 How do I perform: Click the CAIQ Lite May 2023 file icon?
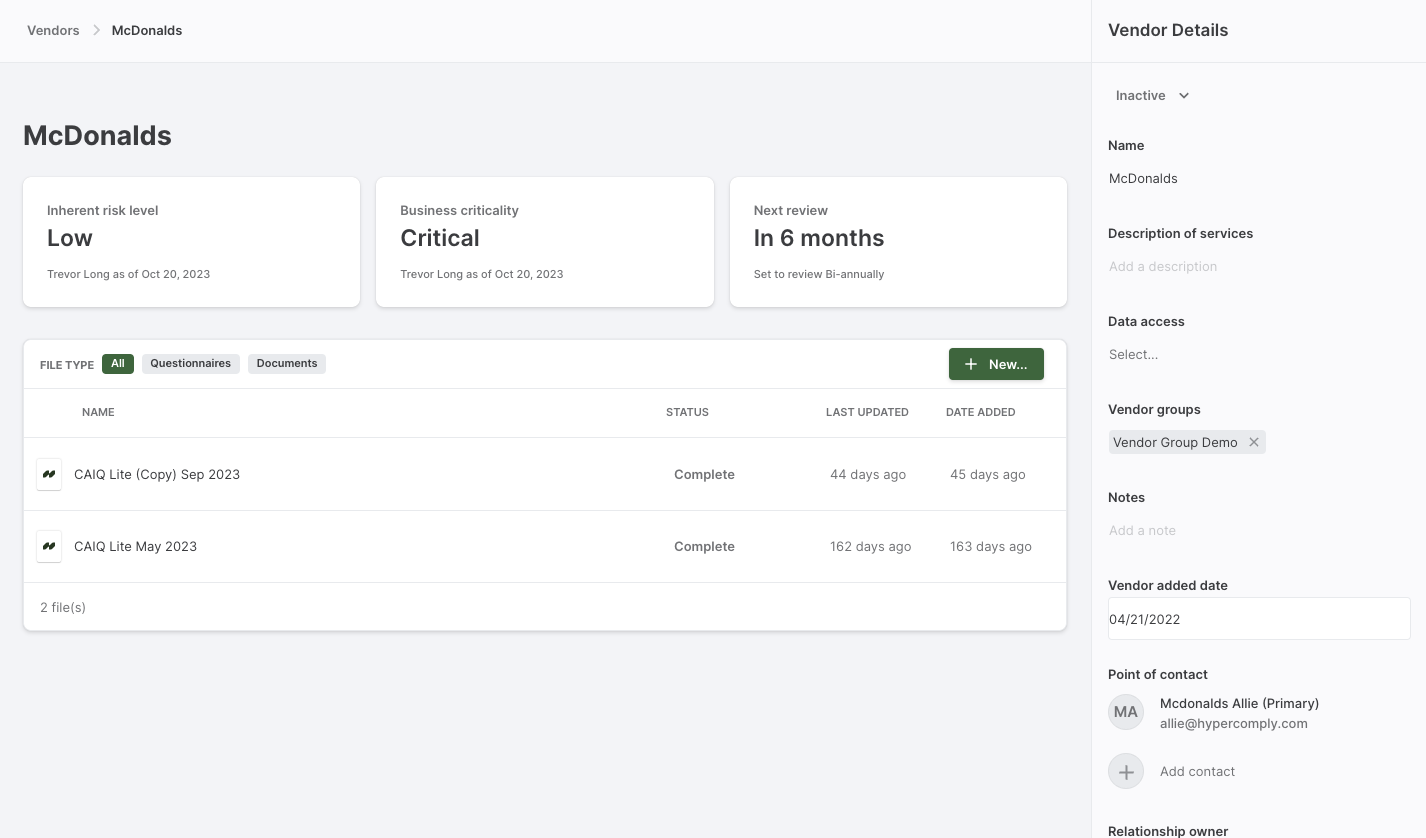(x=49, y=546)
